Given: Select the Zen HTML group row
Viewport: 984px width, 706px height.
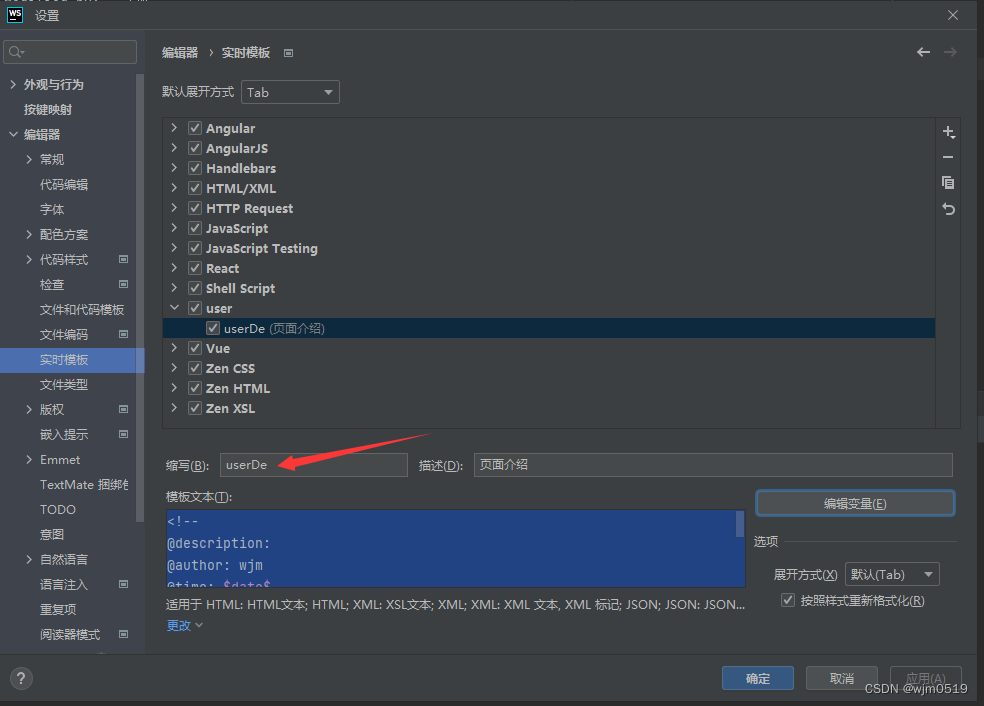Looking at the screenshot, I should [x=548, y=388].
